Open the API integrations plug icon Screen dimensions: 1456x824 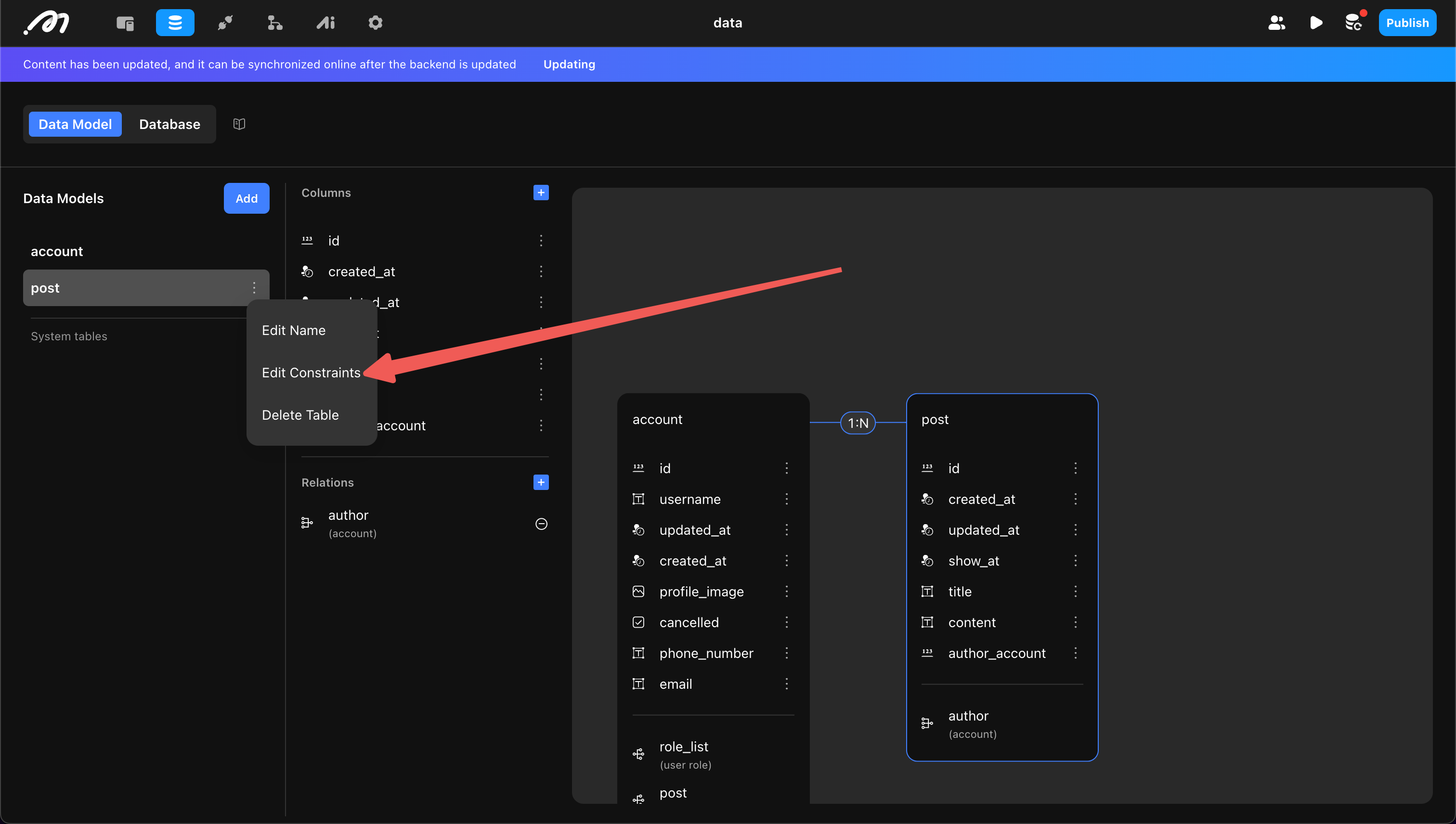pyautogui.click(x=225, y=23)
